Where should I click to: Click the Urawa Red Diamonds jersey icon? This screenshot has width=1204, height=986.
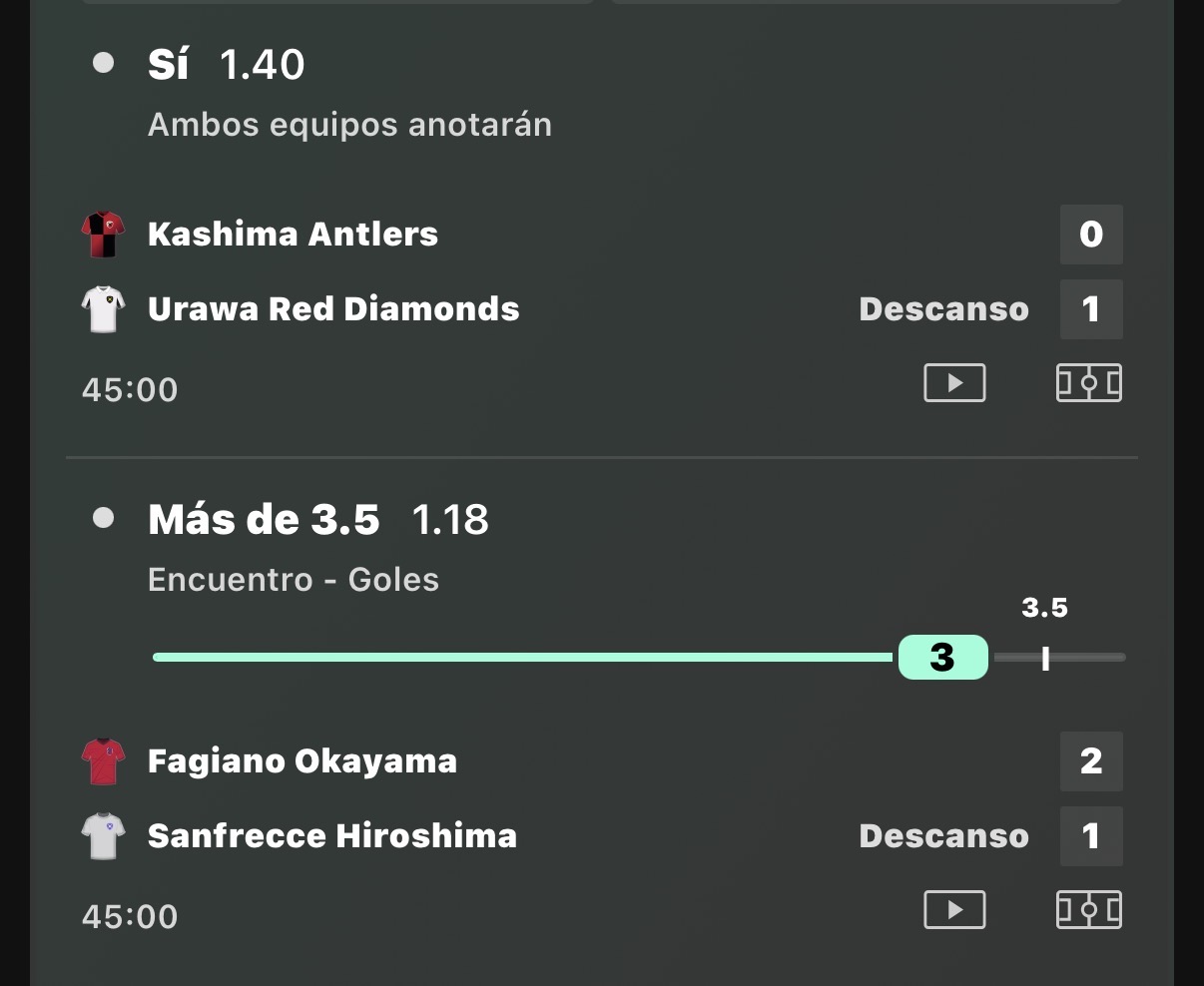[103, 309]
